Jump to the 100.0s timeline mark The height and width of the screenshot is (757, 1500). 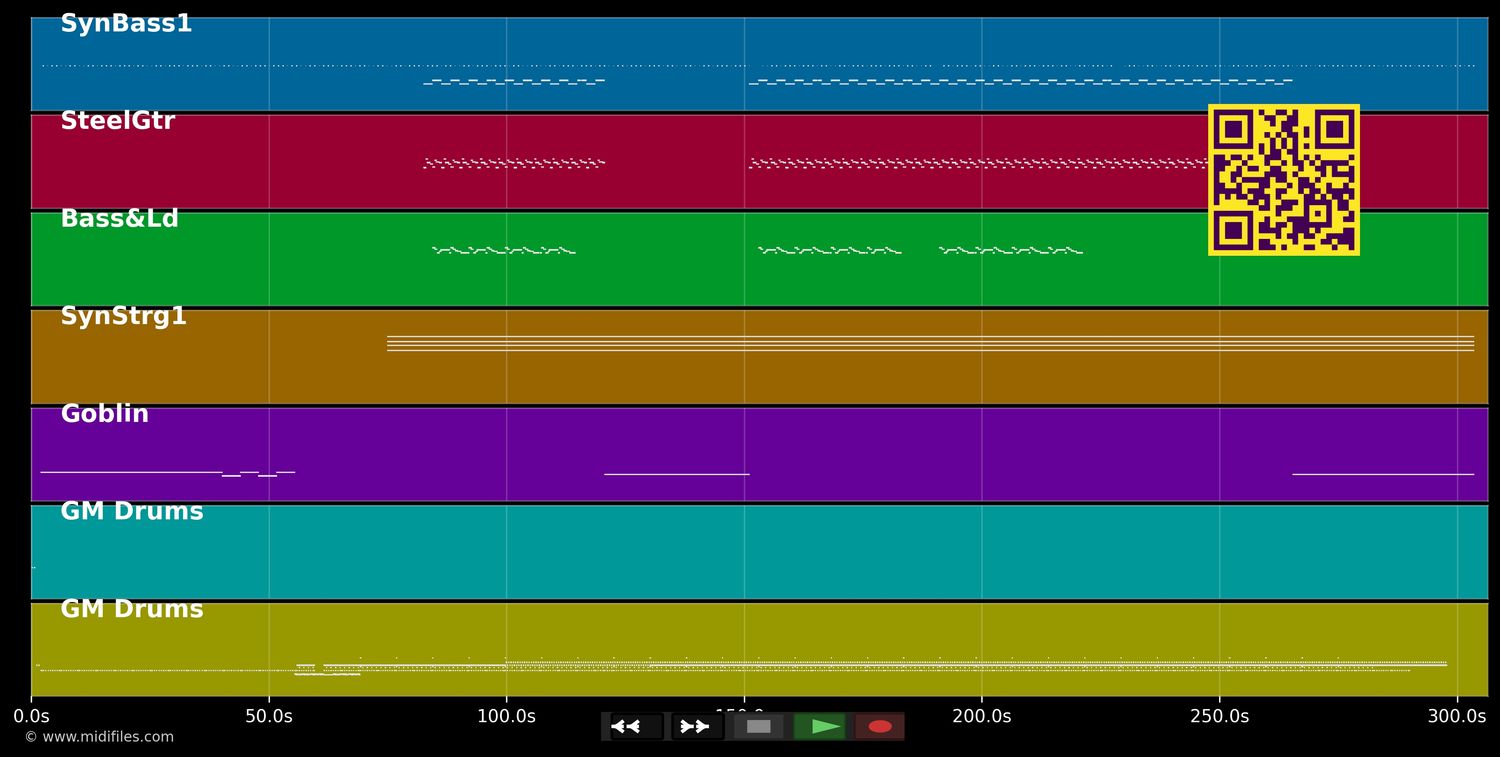click(506, 716)
